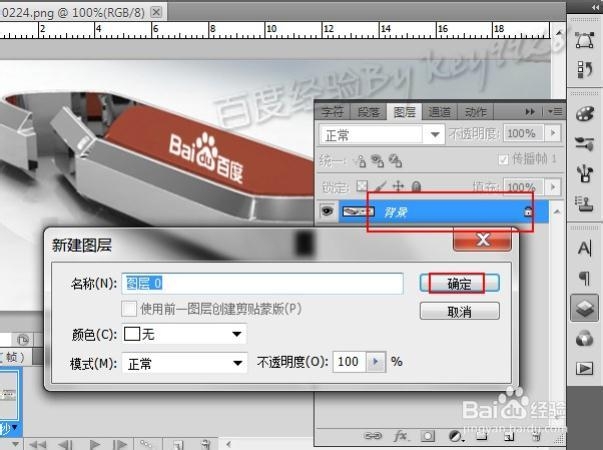
Task: Play the animation
Action: coord(94,445)
